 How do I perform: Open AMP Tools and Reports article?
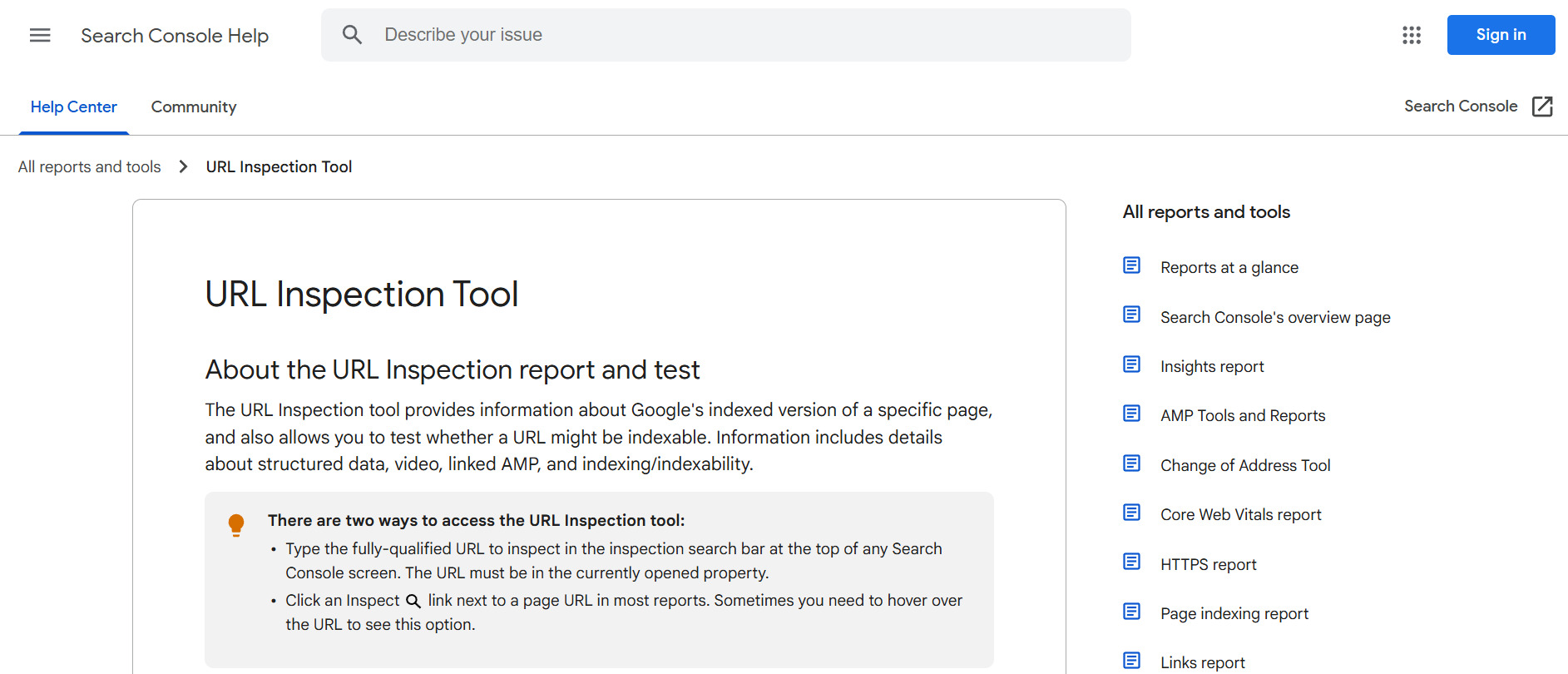[1243, 416]
